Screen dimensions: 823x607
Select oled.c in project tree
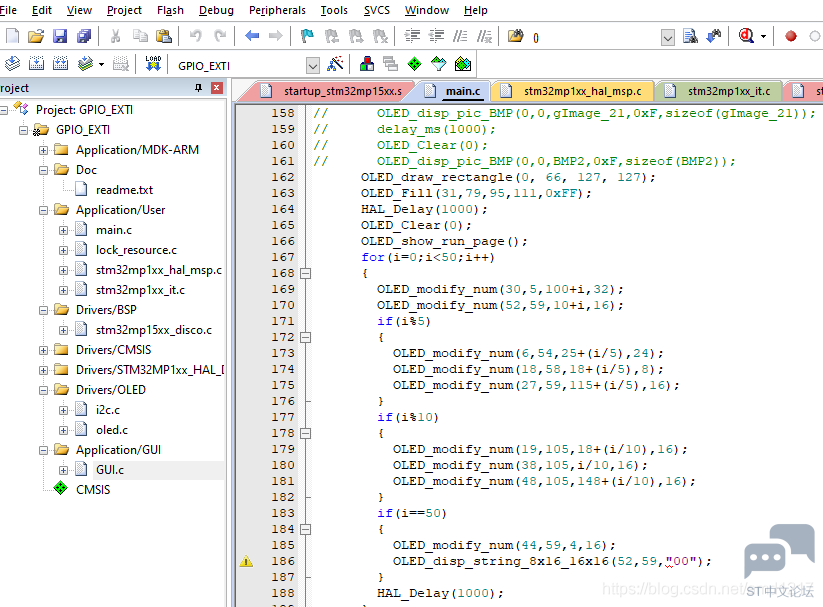point(112,430)
